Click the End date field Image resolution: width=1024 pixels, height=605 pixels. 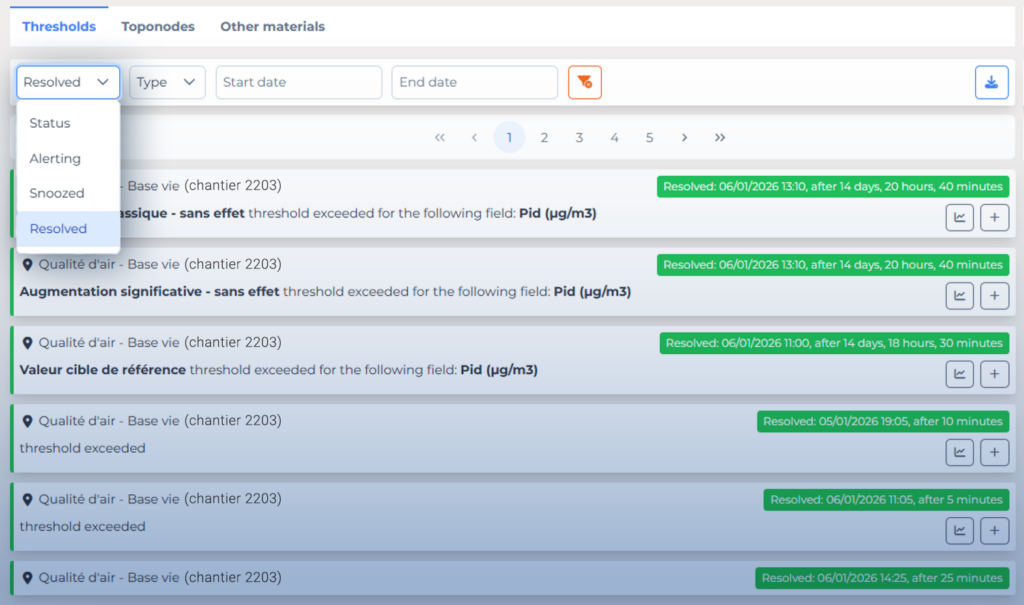click(x=474, y=82)
